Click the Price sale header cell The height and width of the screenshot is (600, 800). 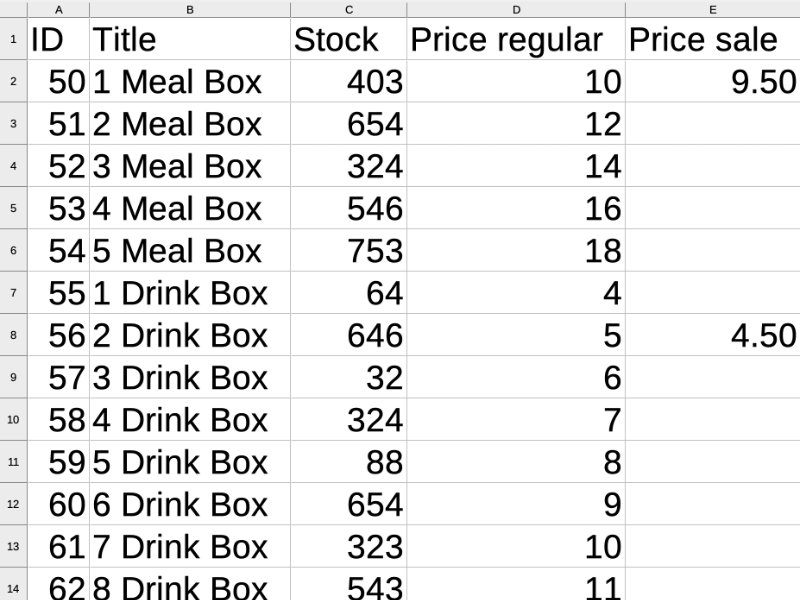713,39
